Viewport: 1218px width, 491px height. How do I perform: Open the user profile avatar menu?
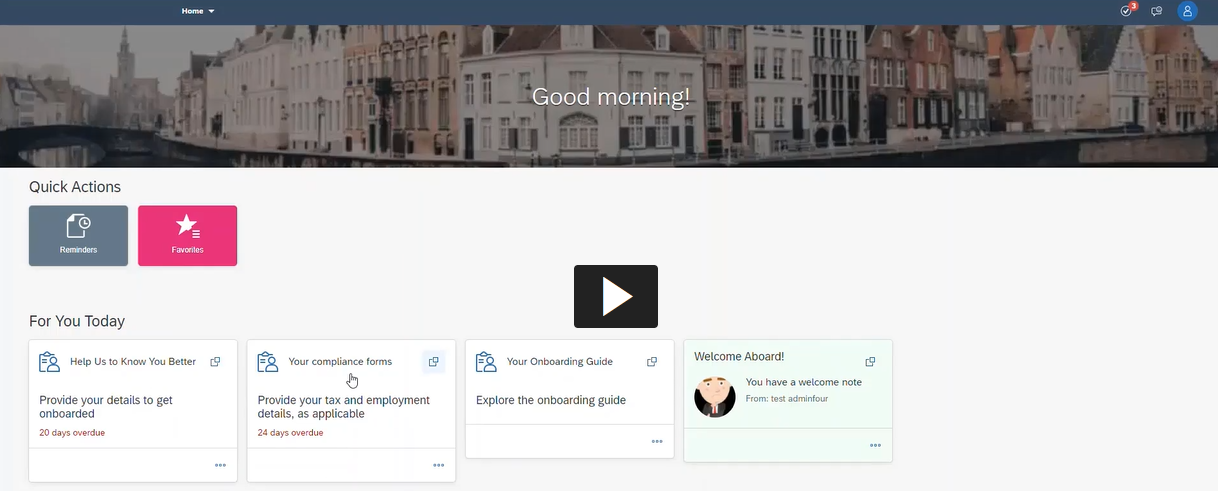[x=1187, y=12]
